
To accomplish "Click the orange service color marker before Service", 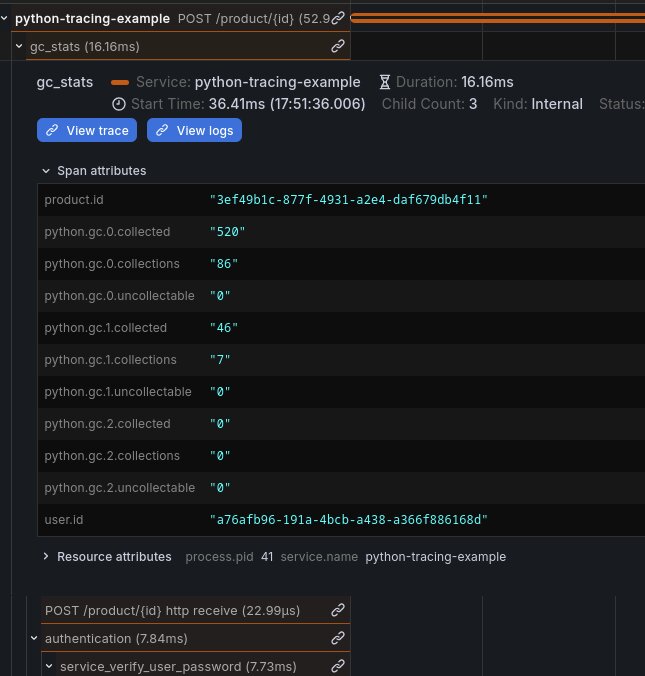I will click(120, 82).
